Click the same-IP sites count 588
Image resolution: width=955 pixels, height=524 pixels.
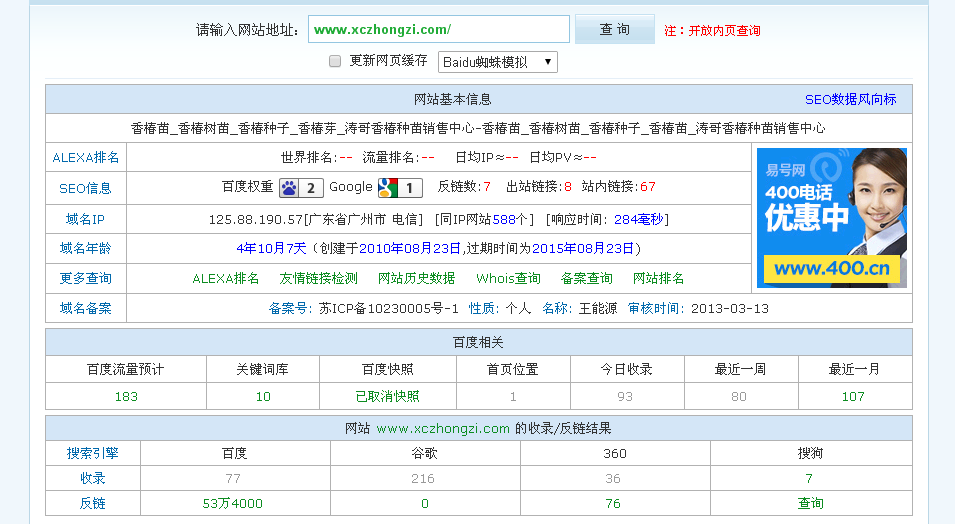[x=502, y=220]
